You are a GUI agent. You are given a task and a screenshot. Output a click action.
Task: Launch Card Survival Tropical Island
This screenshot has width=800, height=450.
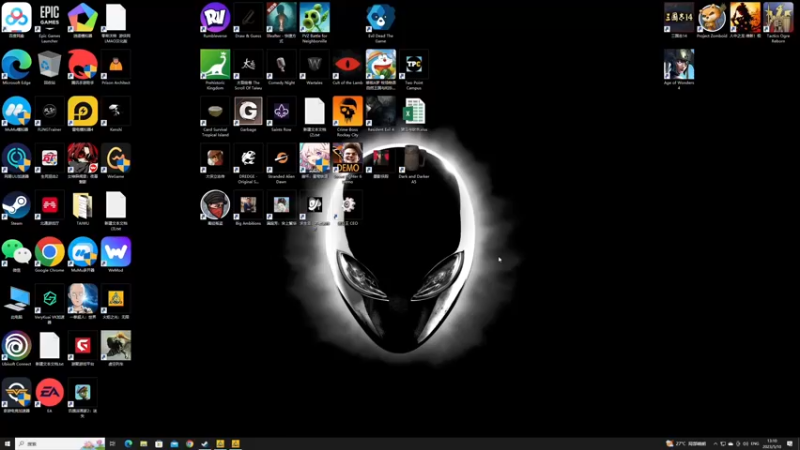(x=215, y=116)
